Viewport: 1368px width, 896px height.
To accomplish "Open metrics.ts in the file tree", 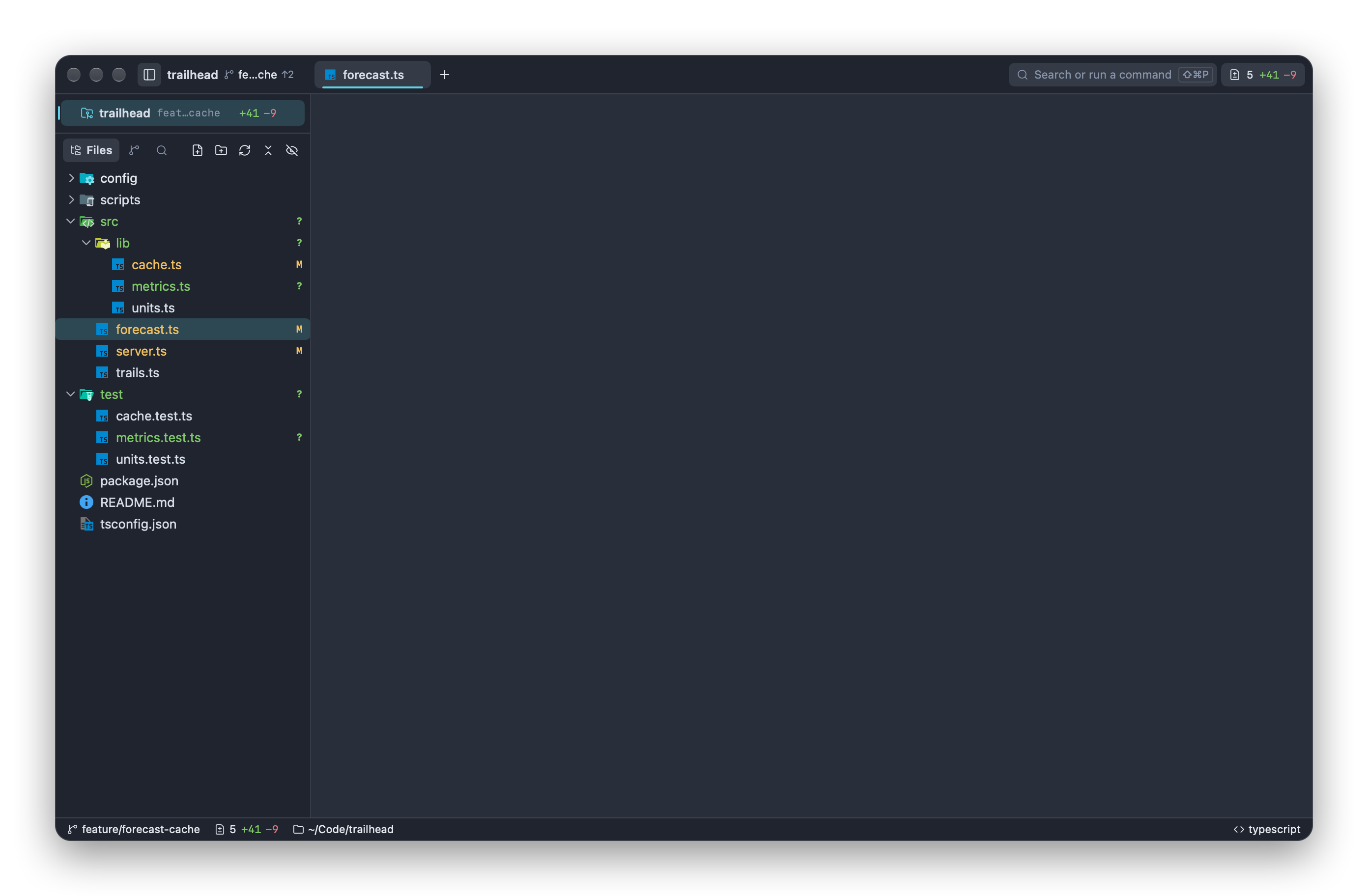I will (183, 286).
